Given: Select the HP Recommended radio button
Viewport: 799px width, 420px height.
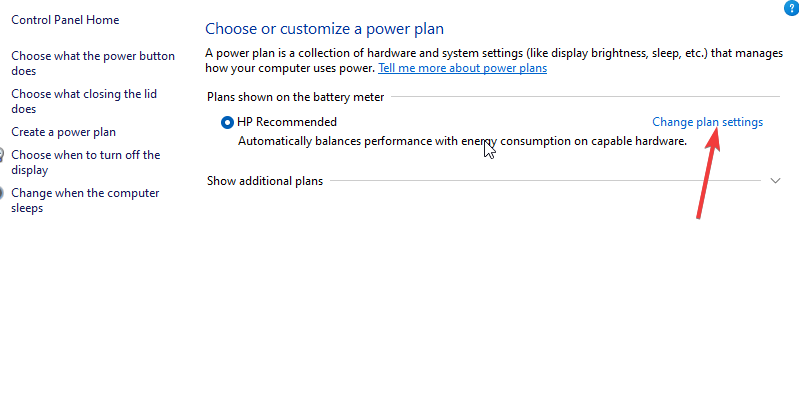Looking at the screenshot, I should (228, 122).
